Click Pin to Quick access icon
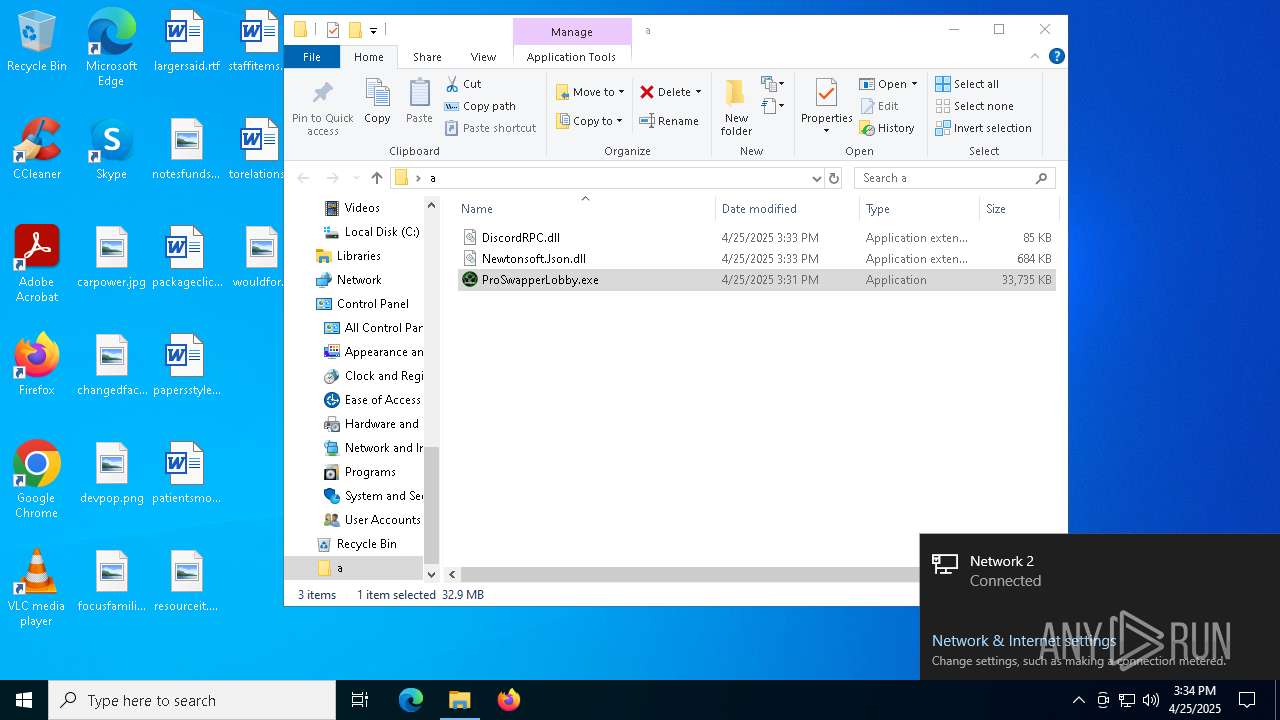The height and width of the screenshot is (720, 1280). [322, 107]
